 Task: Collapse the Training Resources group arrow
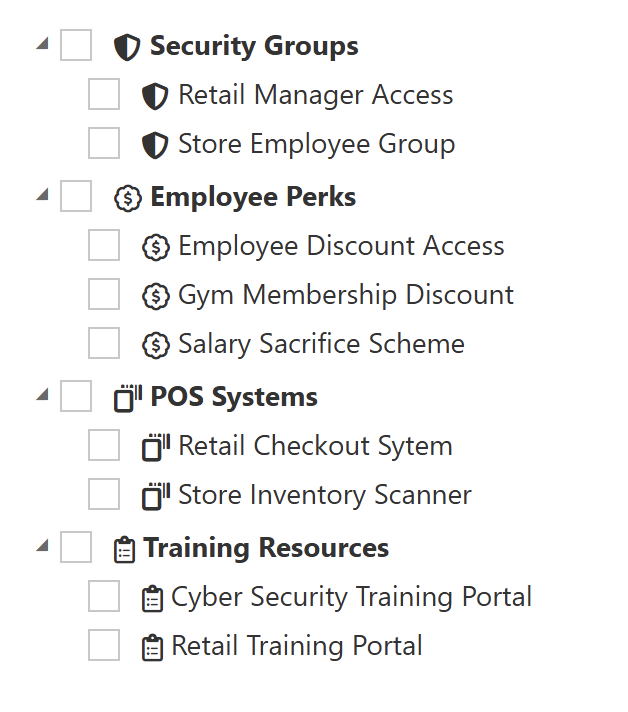(x=42, y=546)
